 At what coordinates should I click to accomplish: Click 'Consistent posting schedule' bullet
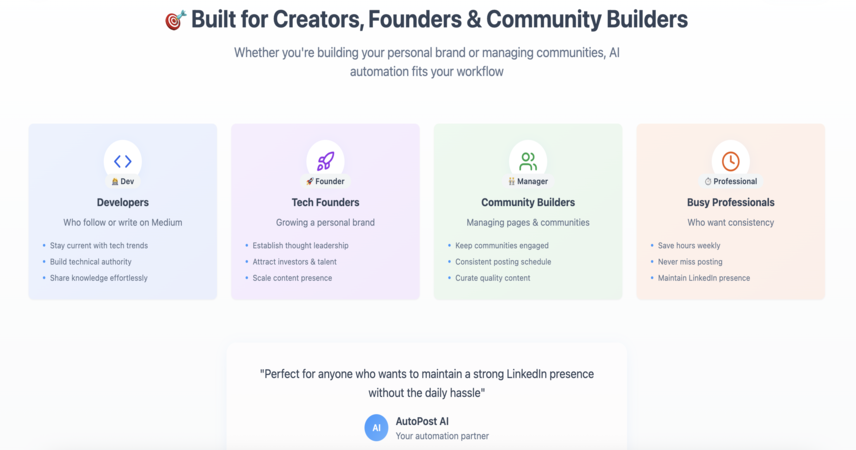pyautogui.click(x=503, y=262)
